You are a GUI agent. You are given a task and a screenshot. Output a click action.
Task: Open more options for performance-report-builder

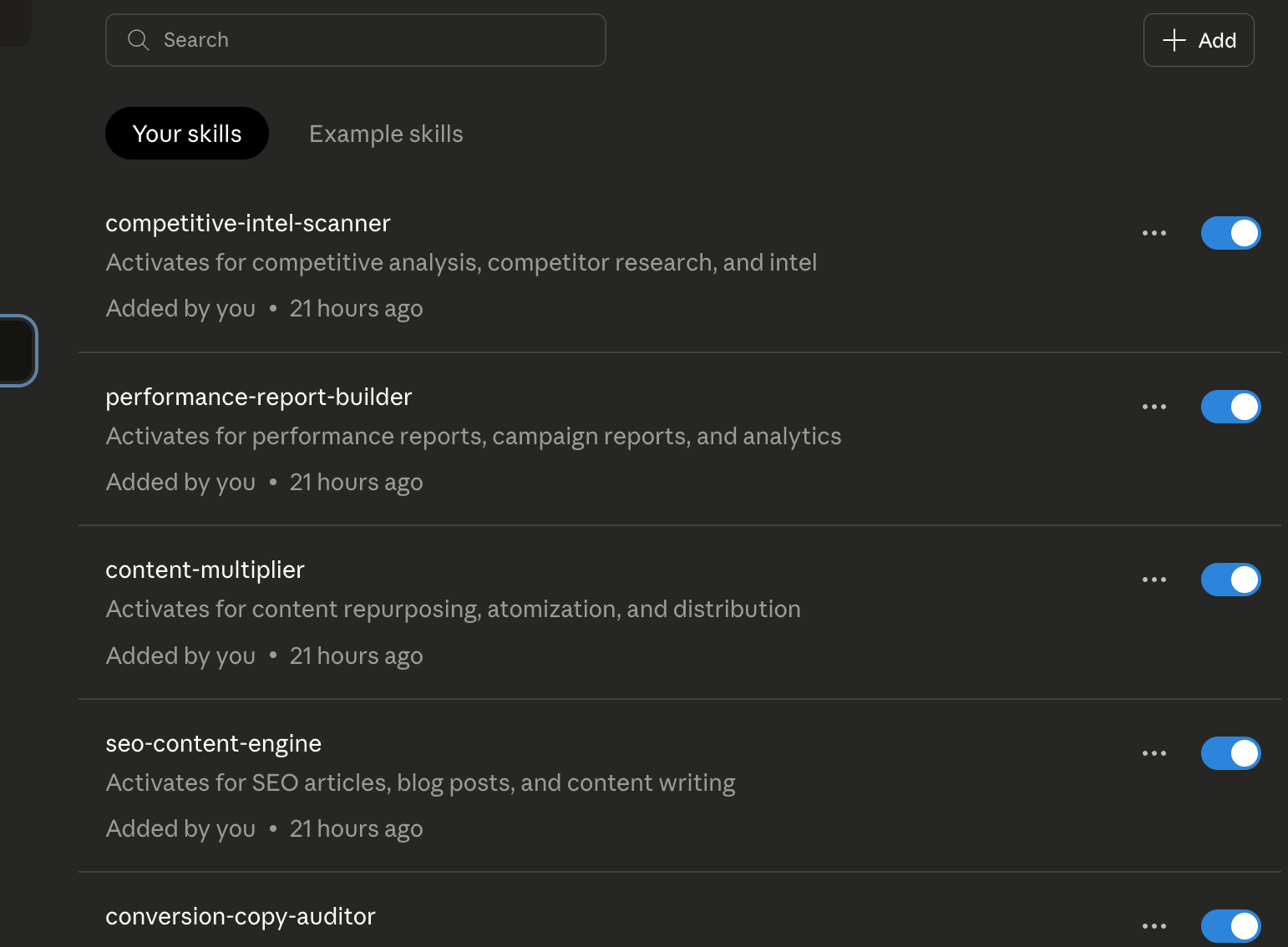[x=1154, y=407]
